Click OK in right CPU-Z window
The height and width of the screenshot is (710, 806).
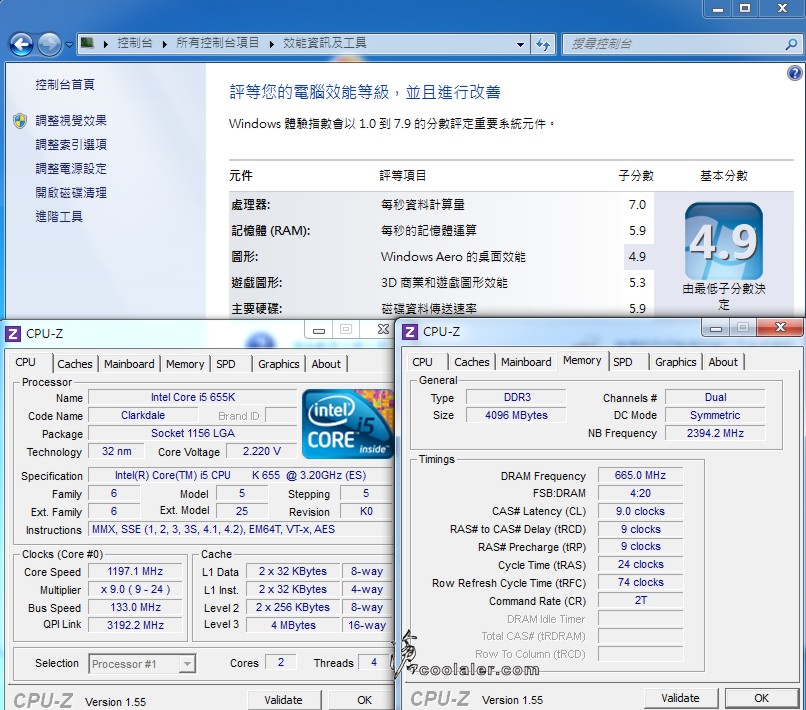click(x=761, y=698)
